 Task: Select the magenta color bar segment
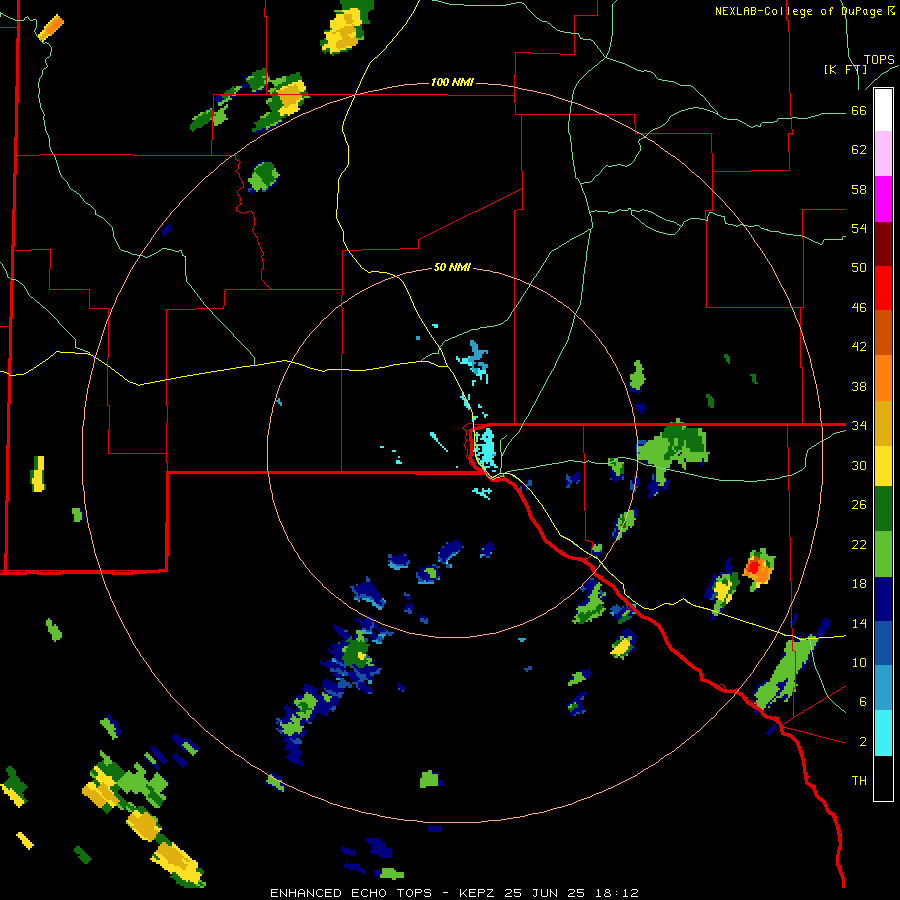coord(883,199)
